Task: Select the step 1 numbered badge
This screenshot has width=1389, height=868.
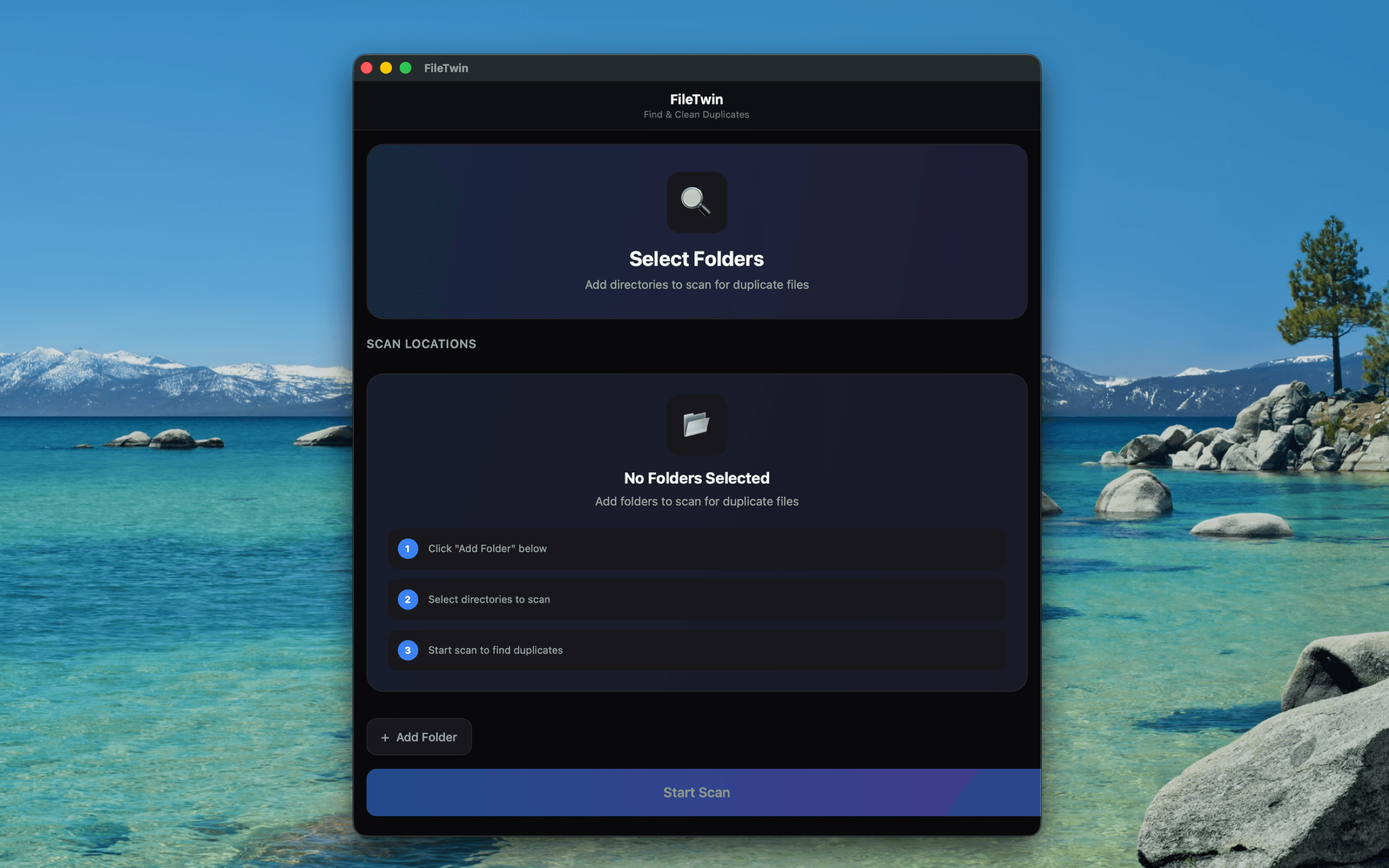Action: (408, 548)
